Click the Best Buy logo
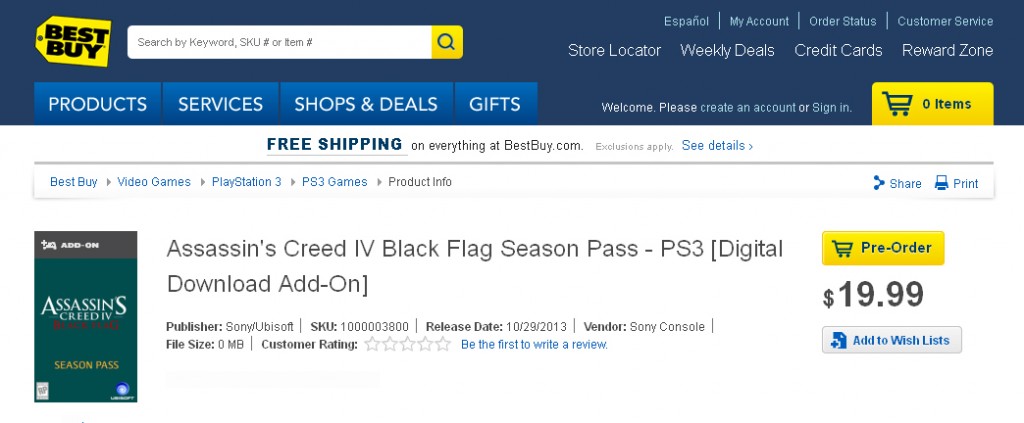Viewport: 1024px width, 423px height. click(x=73, y=41)
